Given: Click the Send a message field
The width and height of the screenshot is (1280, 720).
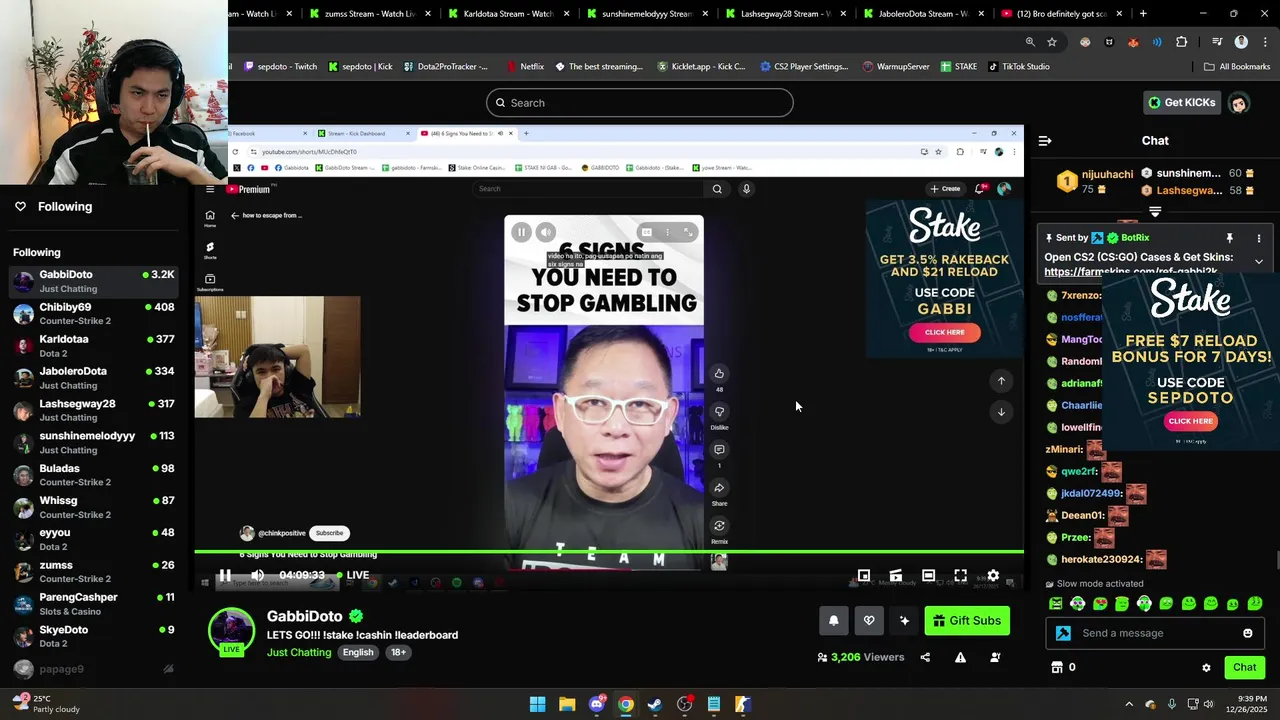Looking at the screenshot, I should (1157, 633).
